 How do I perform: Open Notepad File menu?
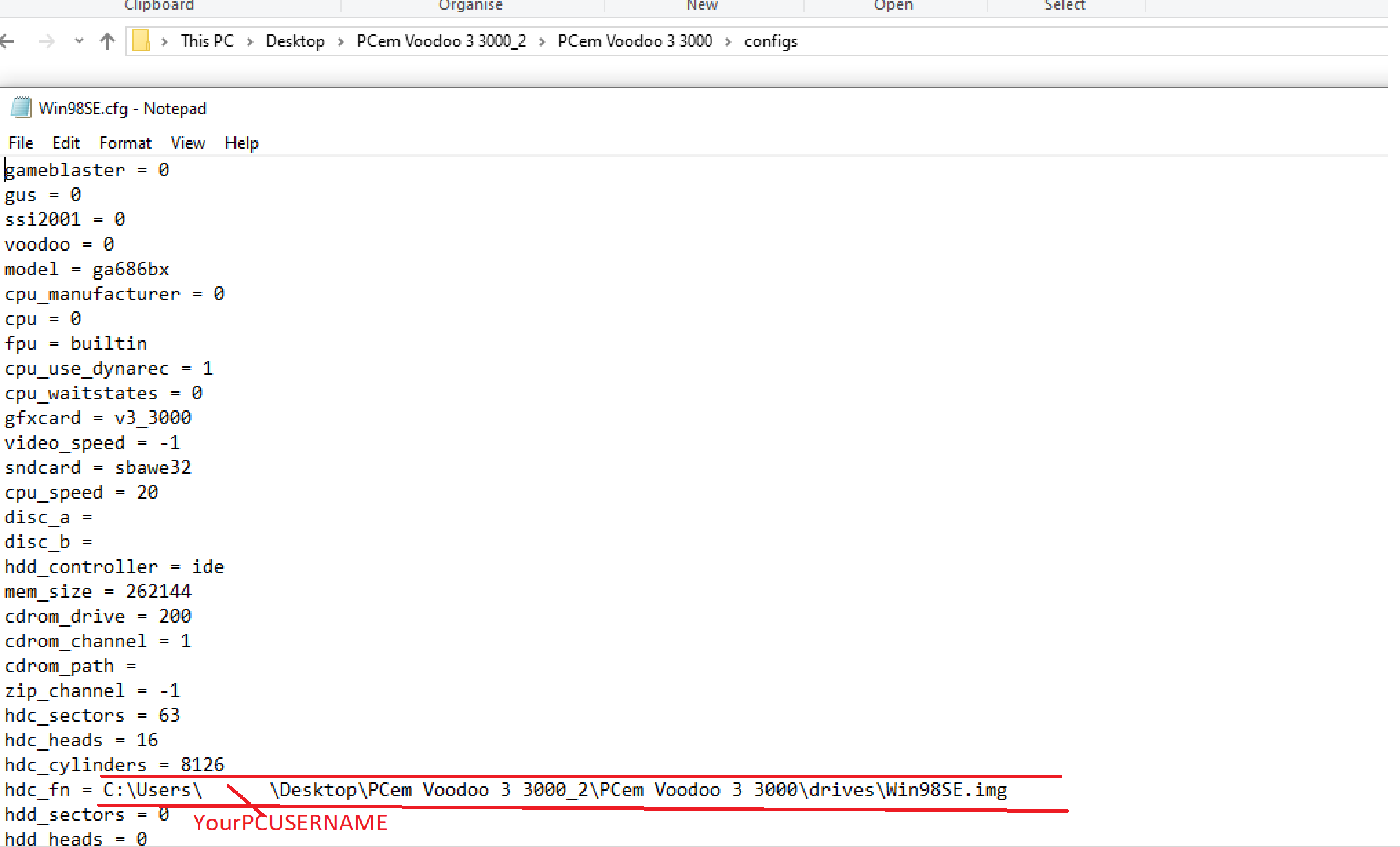(21, 143)
